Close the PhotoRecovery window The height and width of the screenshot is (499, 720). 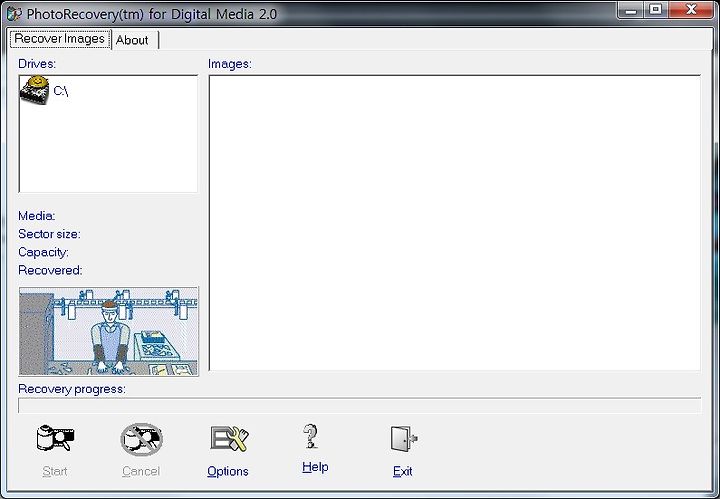pos(691,10)
